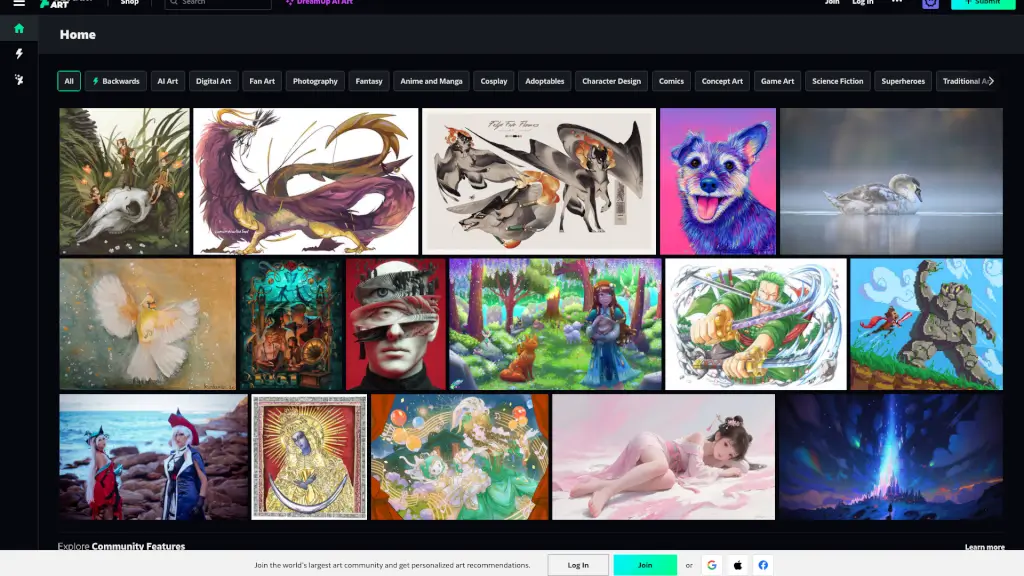Open the Shop menu
Screen dimensions: 1024x576
(x=130, y=3)
